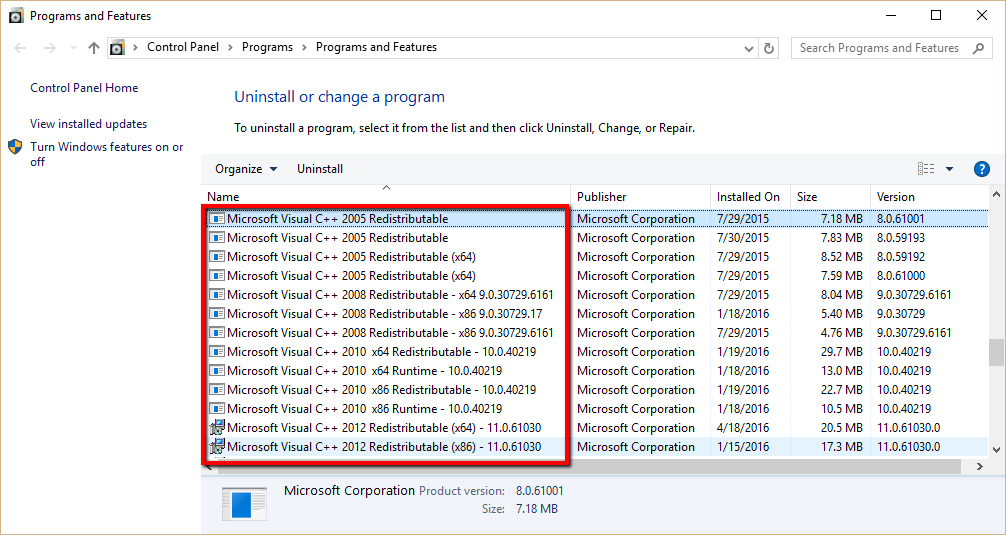Select Programs in the breadcrumb path
This screenshot has width=1006, height=535.
(268, 47)
